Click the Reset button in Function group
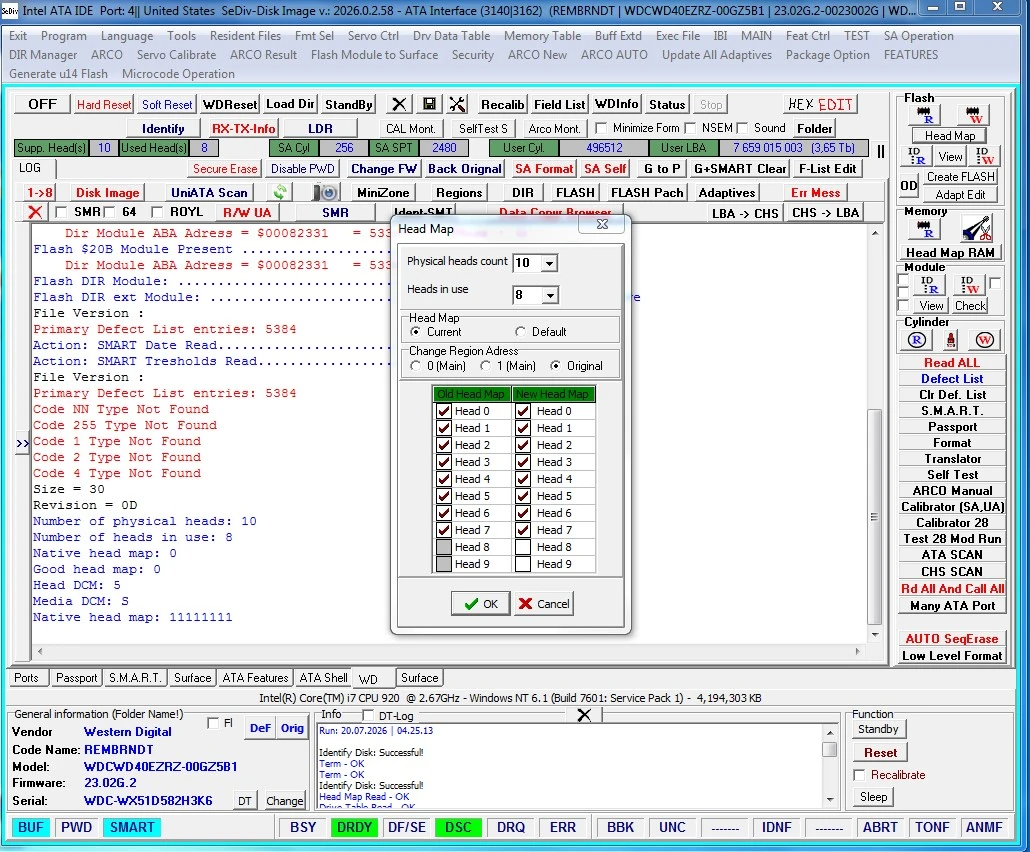The height and width of the screenshot is (852, 1030). point(880,753)
